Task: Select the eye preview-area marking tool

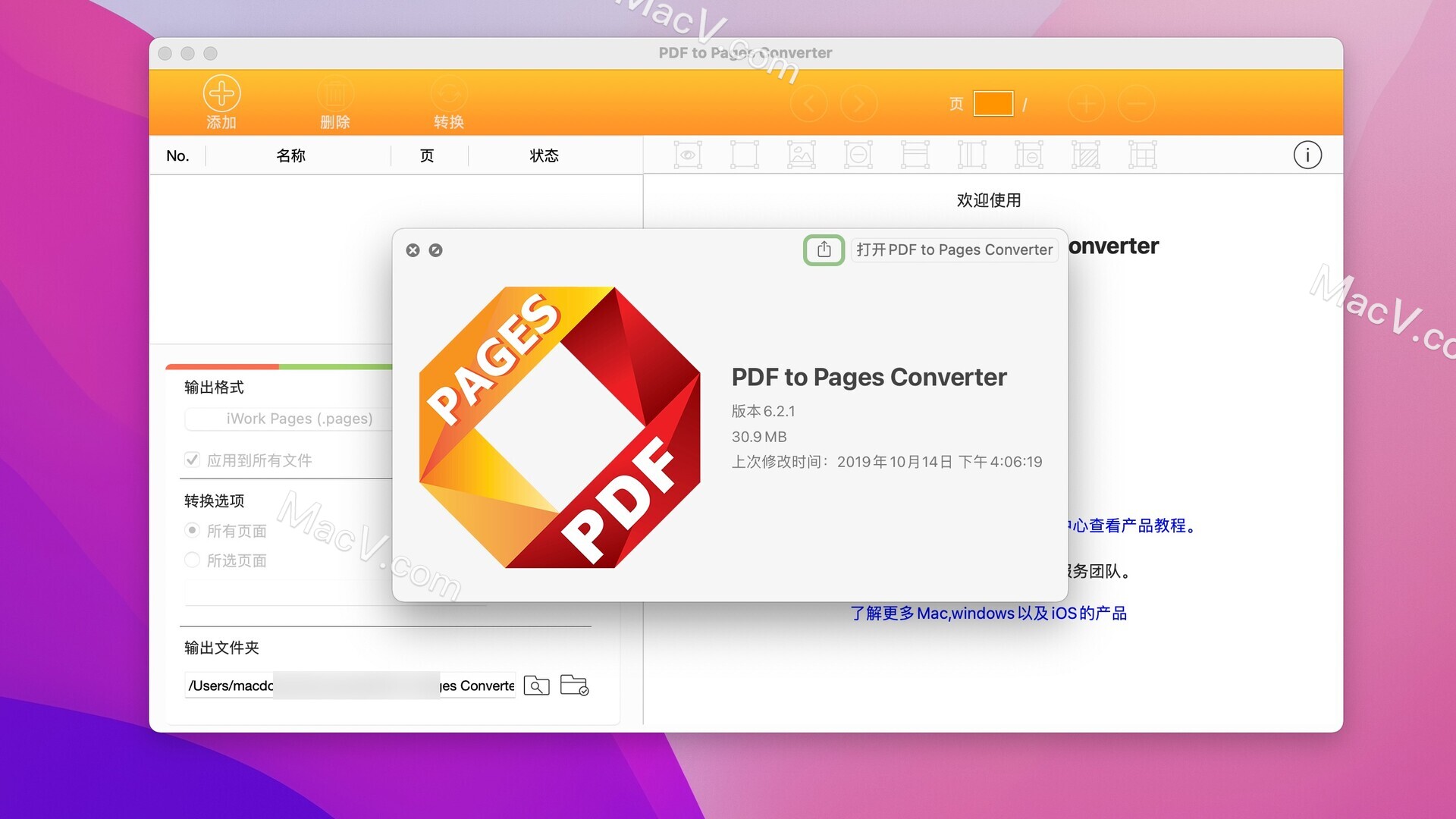Action: click(688, 155)
